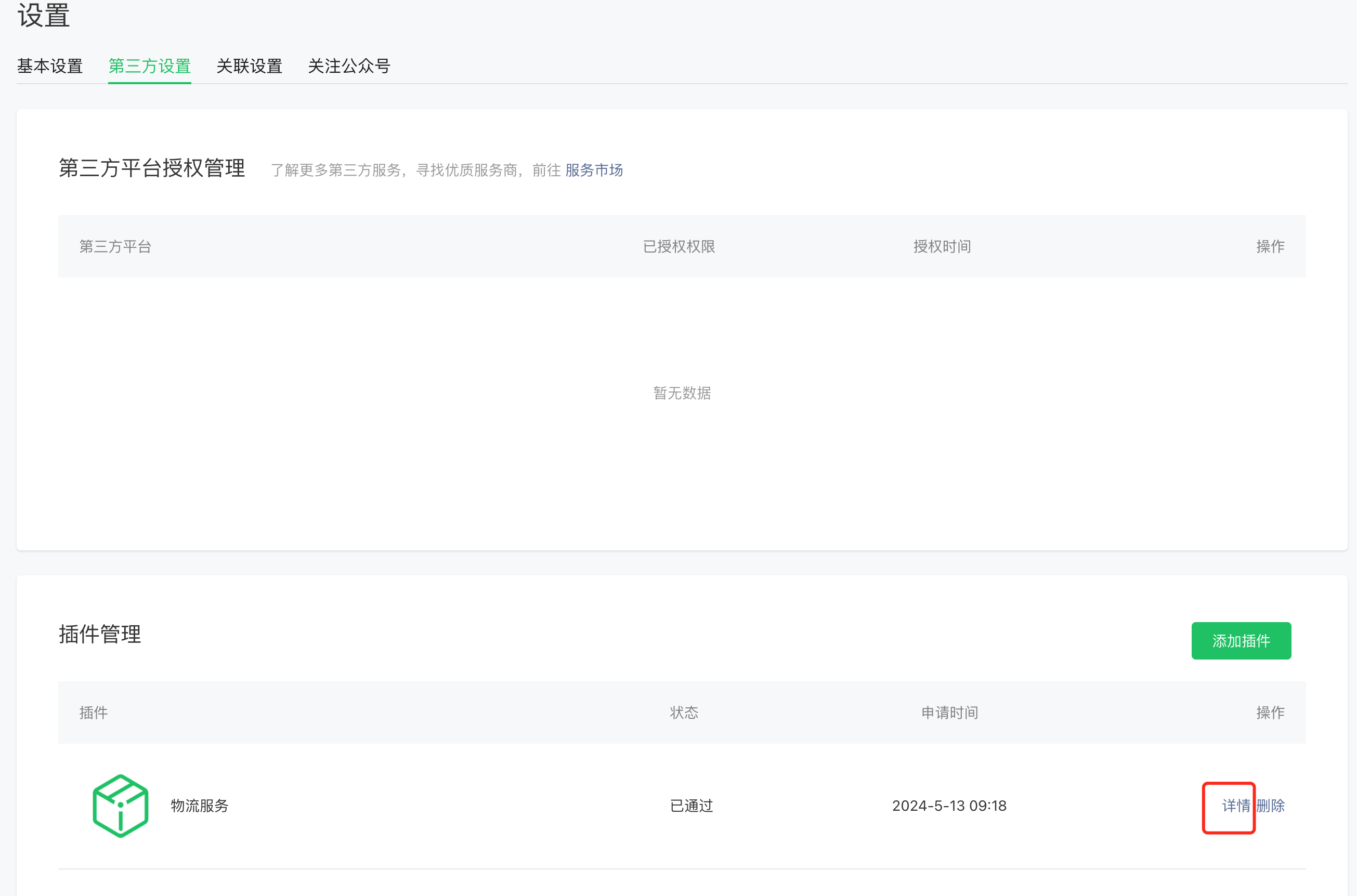View 详情 for the 物流服务 plugin
The image size is (1357, 896).
(1235, 806)
